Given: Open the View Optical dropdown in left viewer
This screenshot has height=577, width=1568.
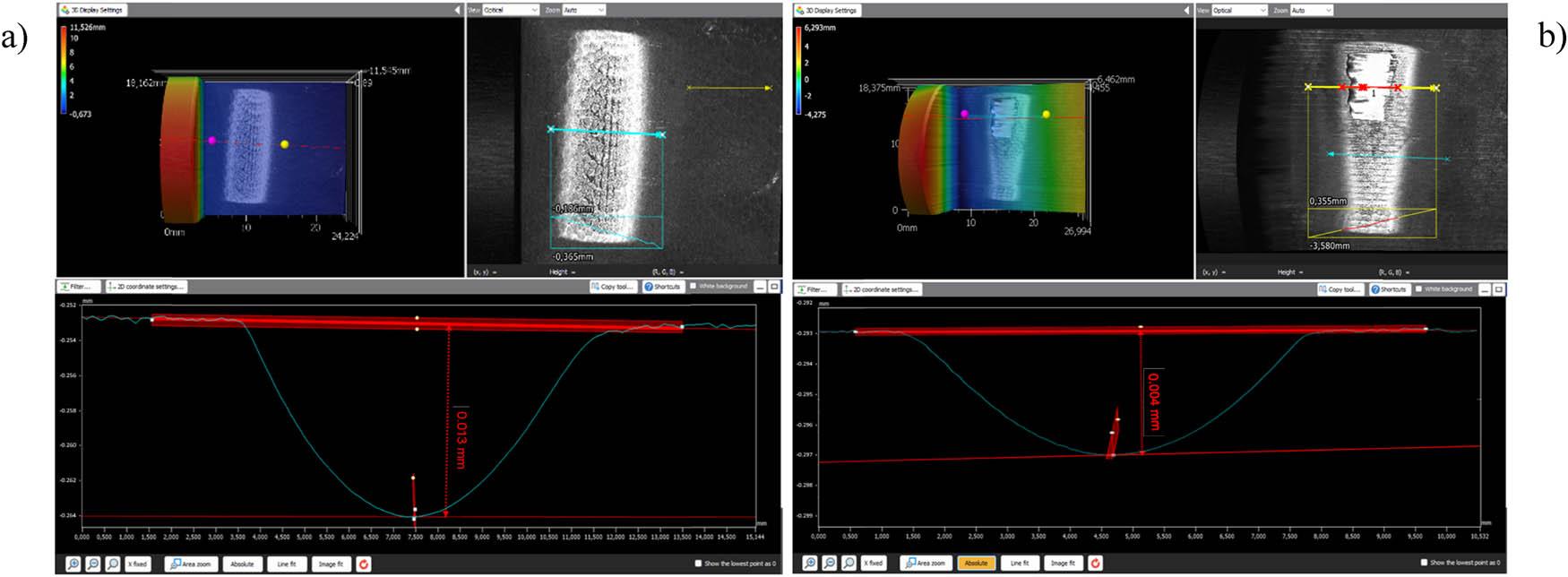Looking at the screenshot, I should pos(511,10).
